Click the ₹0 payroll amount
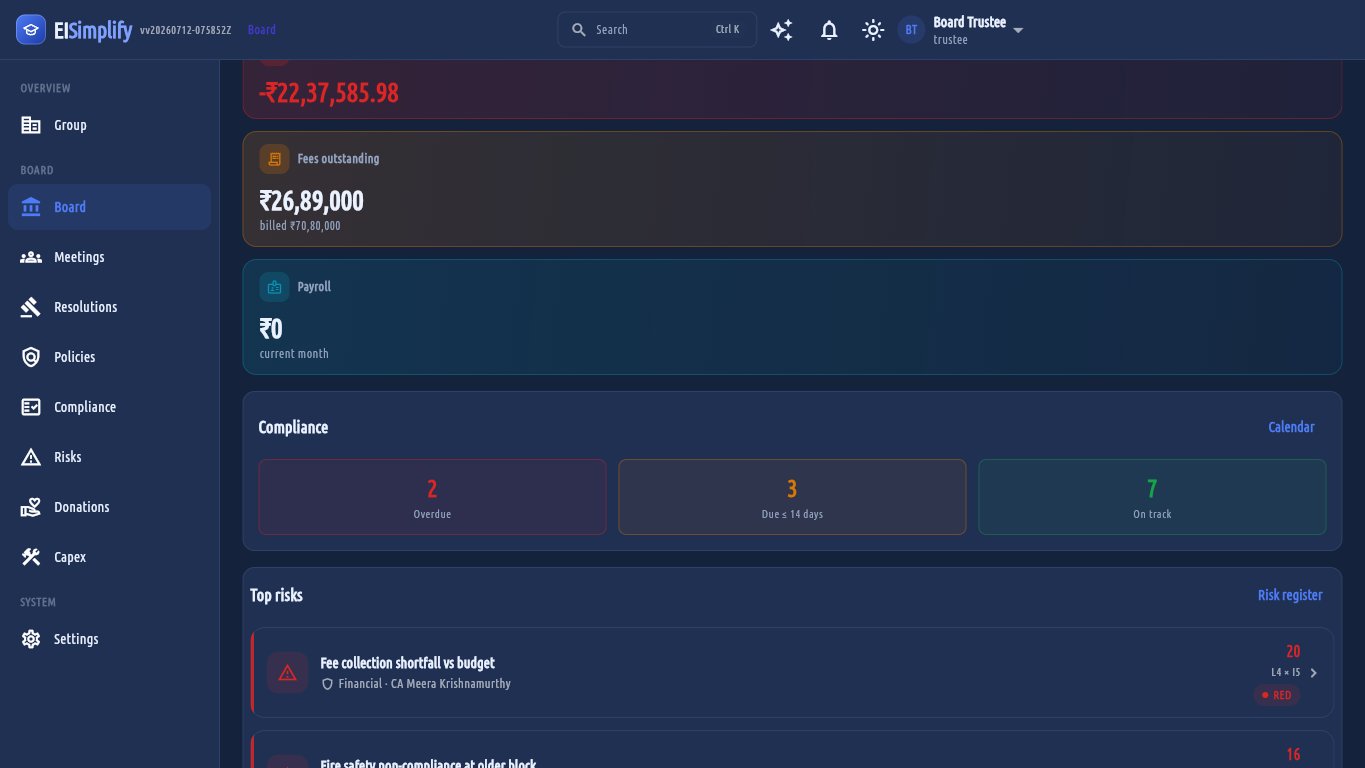 271,329
